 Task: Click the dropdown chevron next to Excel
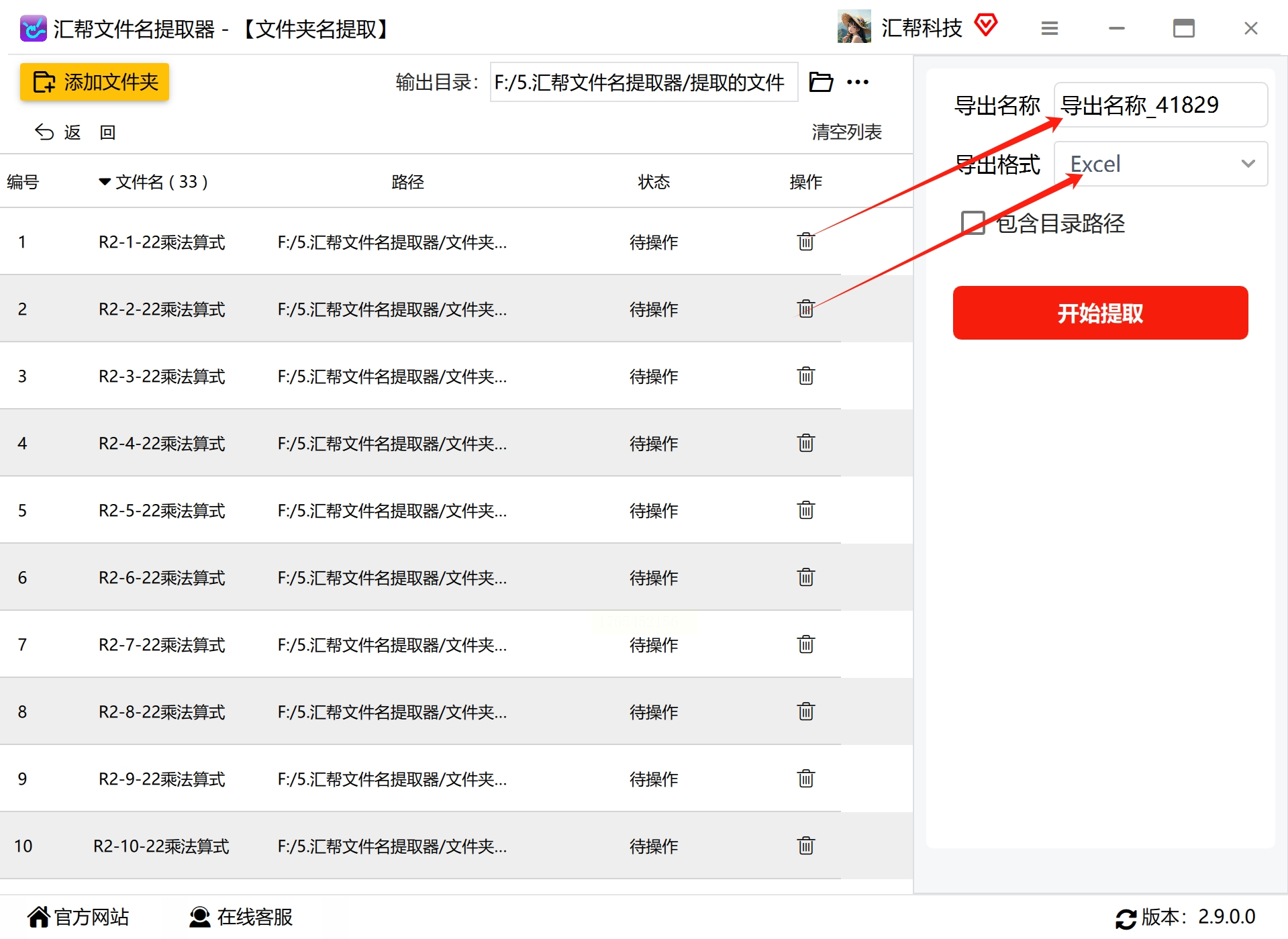click(1248, 164)
